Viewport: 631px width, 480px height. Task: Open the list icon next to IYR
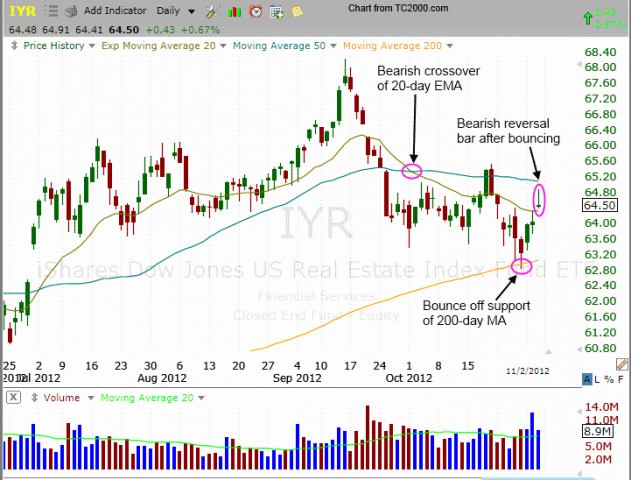point(51,11)
